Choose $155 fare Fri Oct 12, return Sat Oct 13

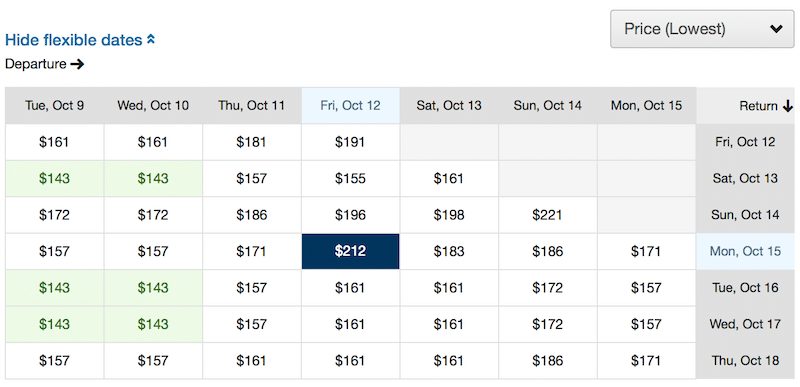click(x=351, y=178)
